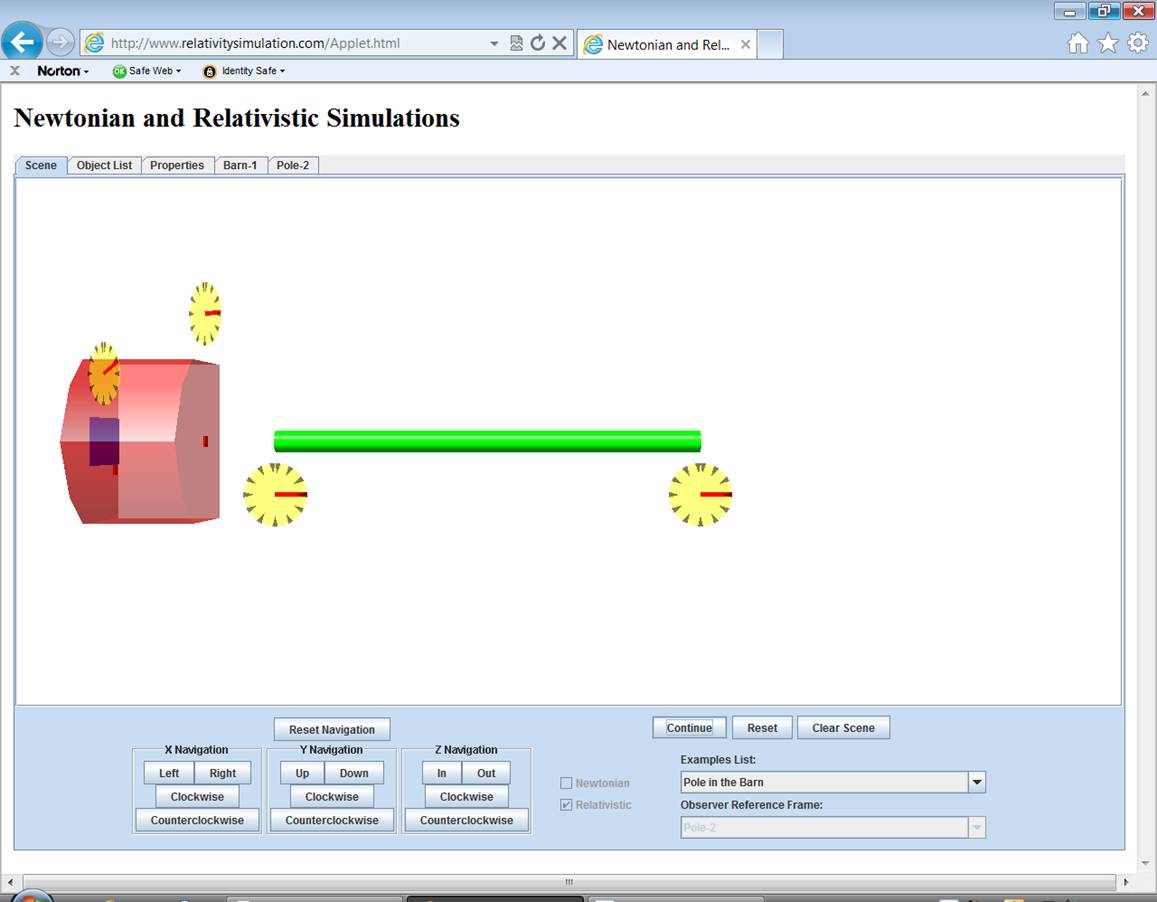Click the horizontal scrollbar at the bottom
The image size is (1157, 902).
[568, 882]
